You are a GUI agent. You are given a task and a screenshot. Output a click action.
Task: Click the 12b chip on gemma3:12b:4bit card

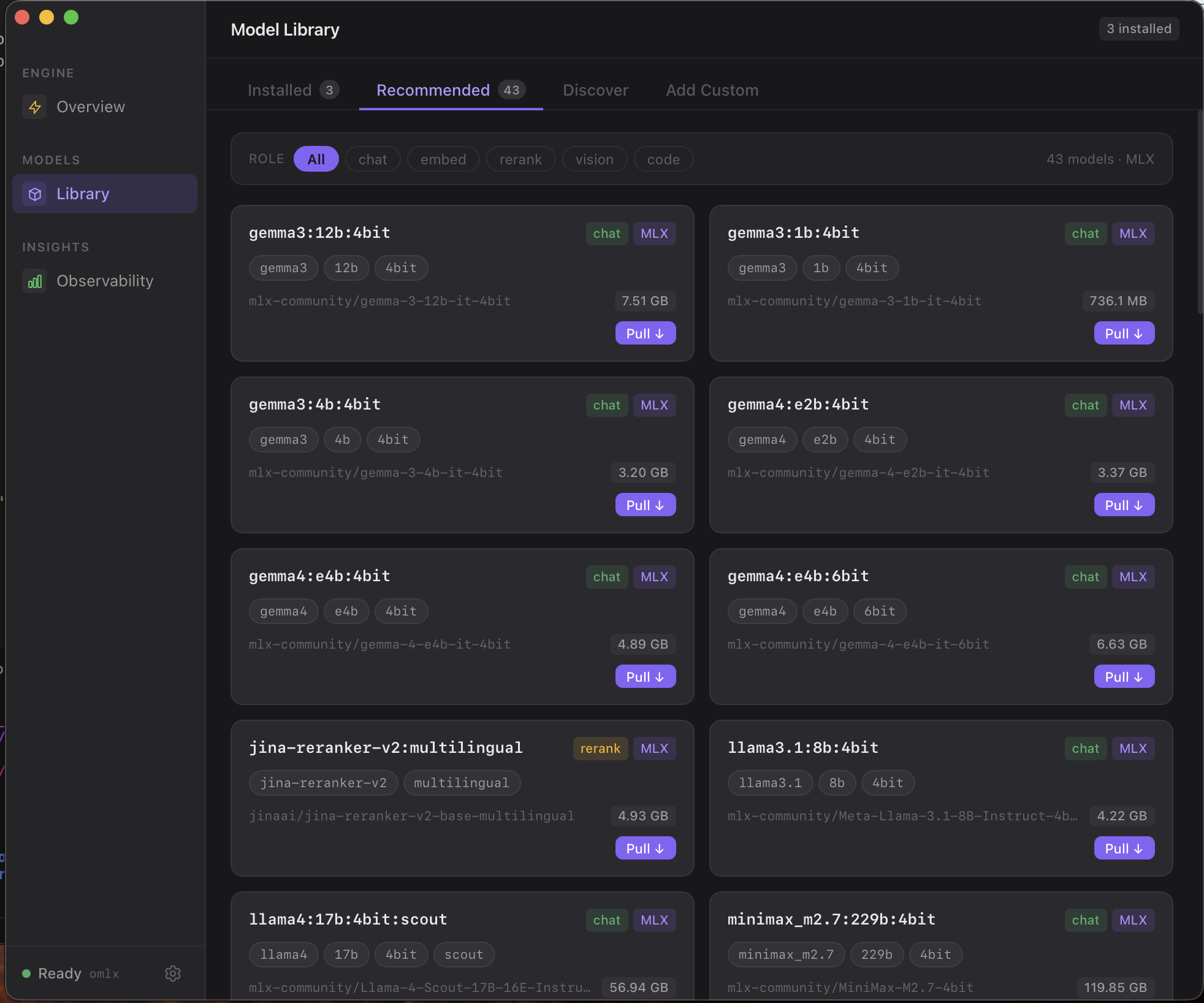point(346,268)
